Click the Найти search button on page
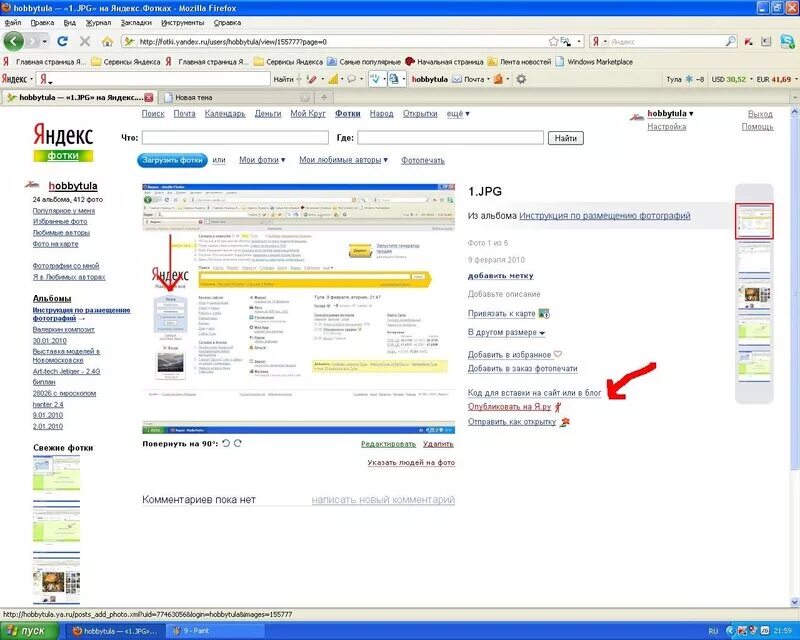The image size is (800, 640). point(565,138)
